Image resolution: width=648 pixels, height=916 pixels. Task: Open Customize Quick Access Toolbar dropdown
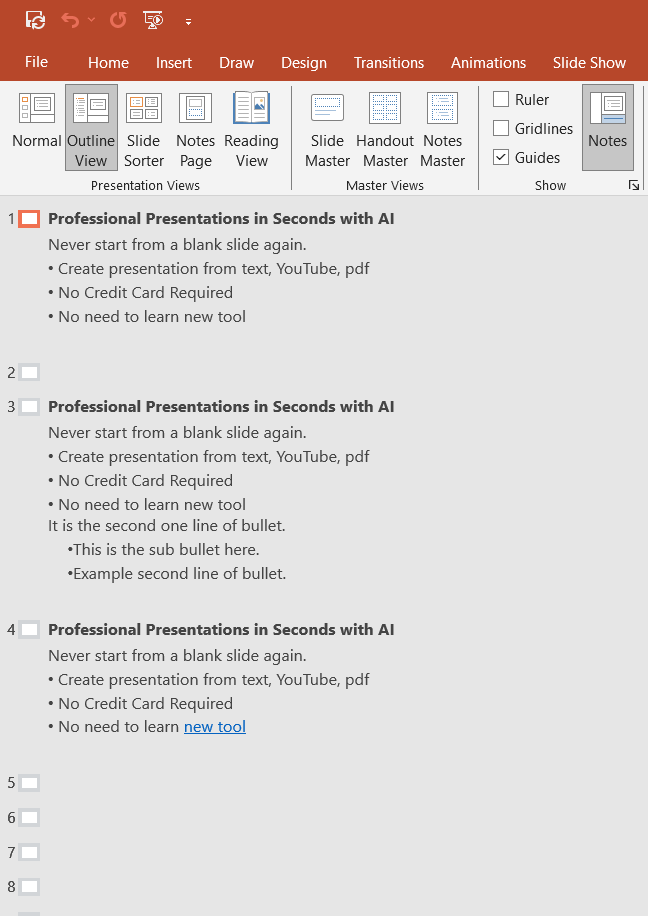pos(188,21)
